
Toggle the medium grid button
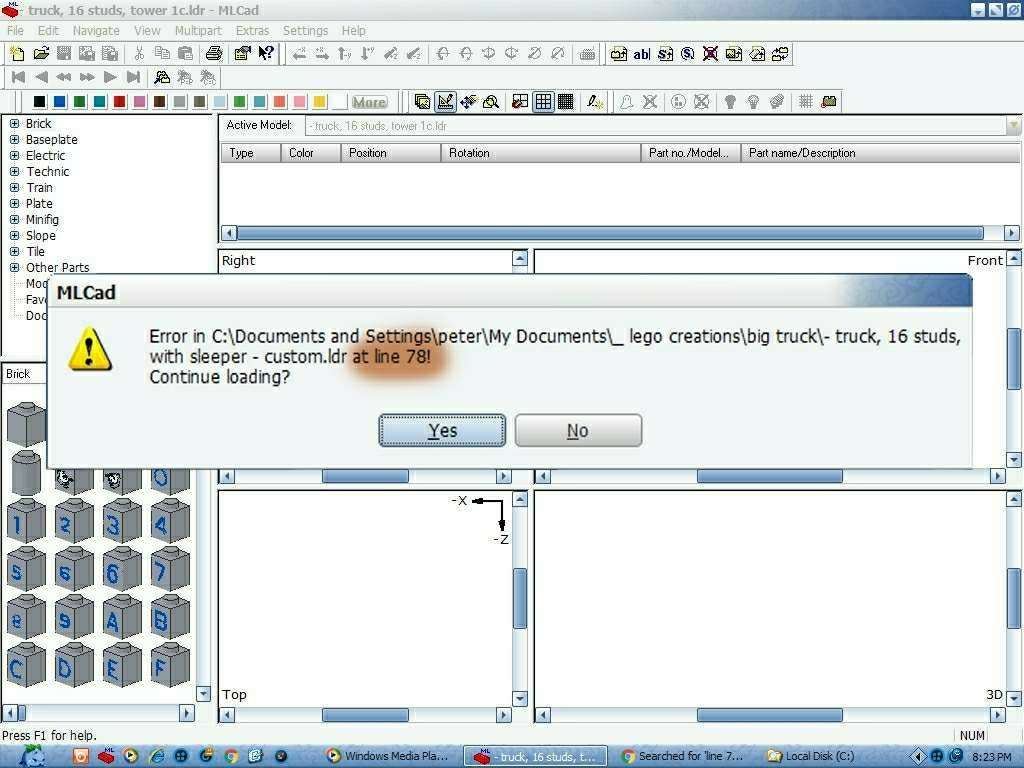pos(543,102)
